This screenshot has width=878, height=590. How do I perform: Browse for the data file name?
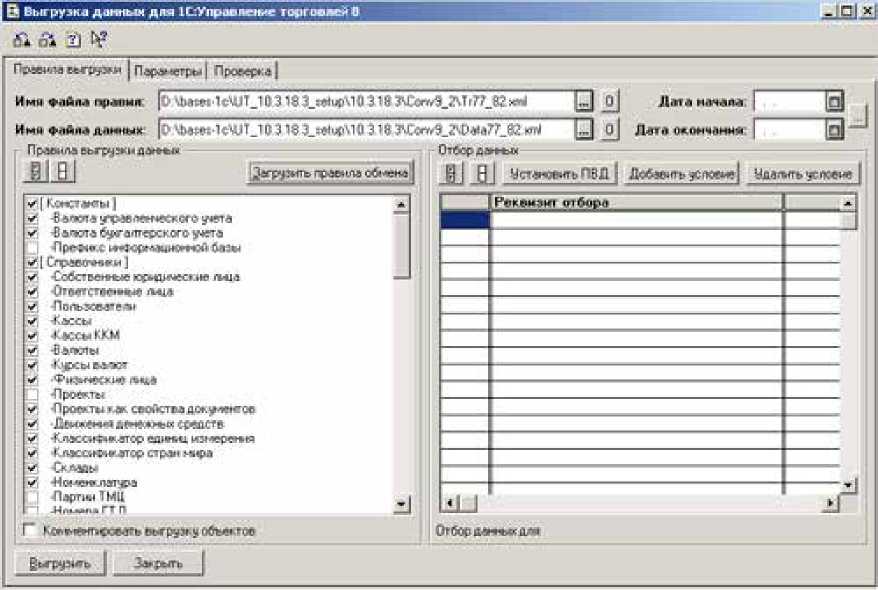point(584,129)
